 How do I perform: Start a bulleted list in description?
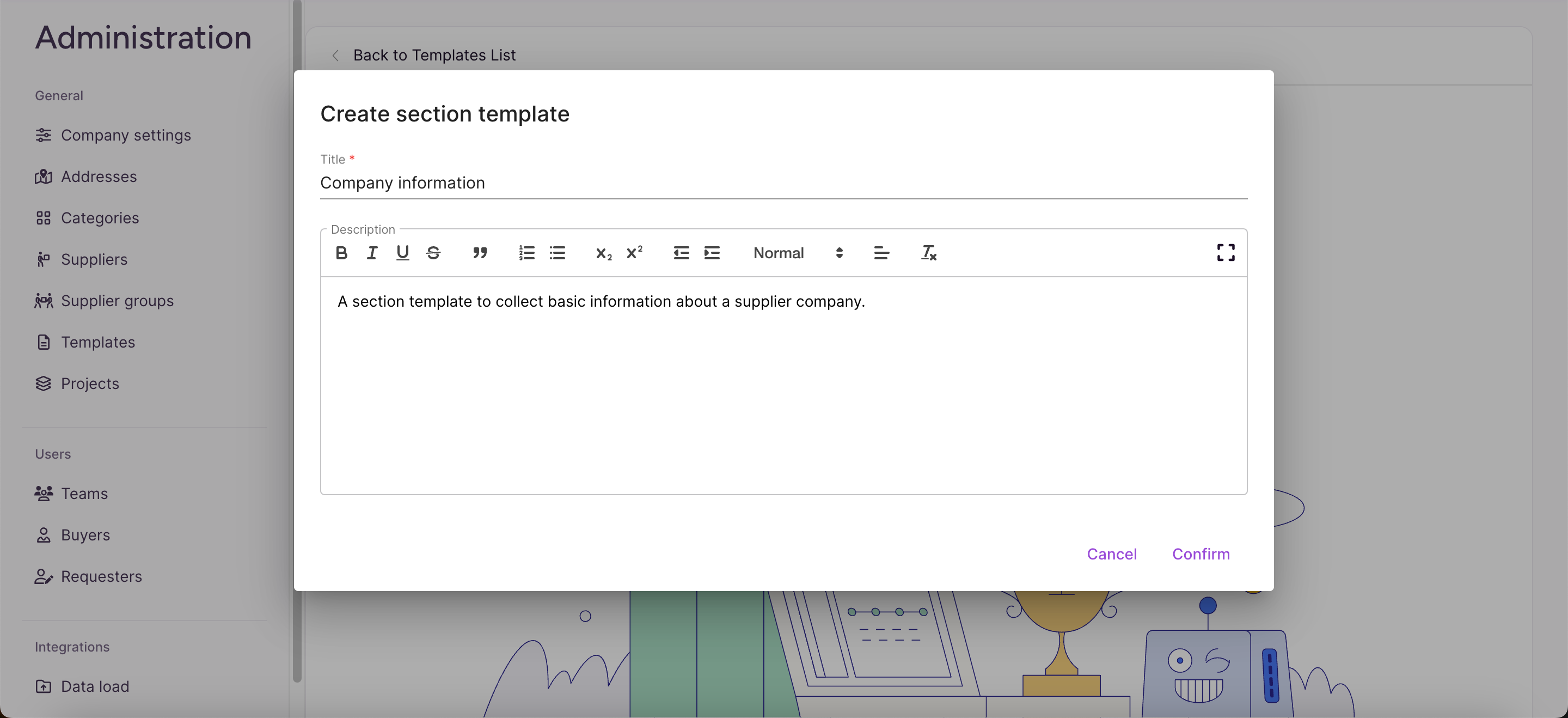(x=557, y=253)
